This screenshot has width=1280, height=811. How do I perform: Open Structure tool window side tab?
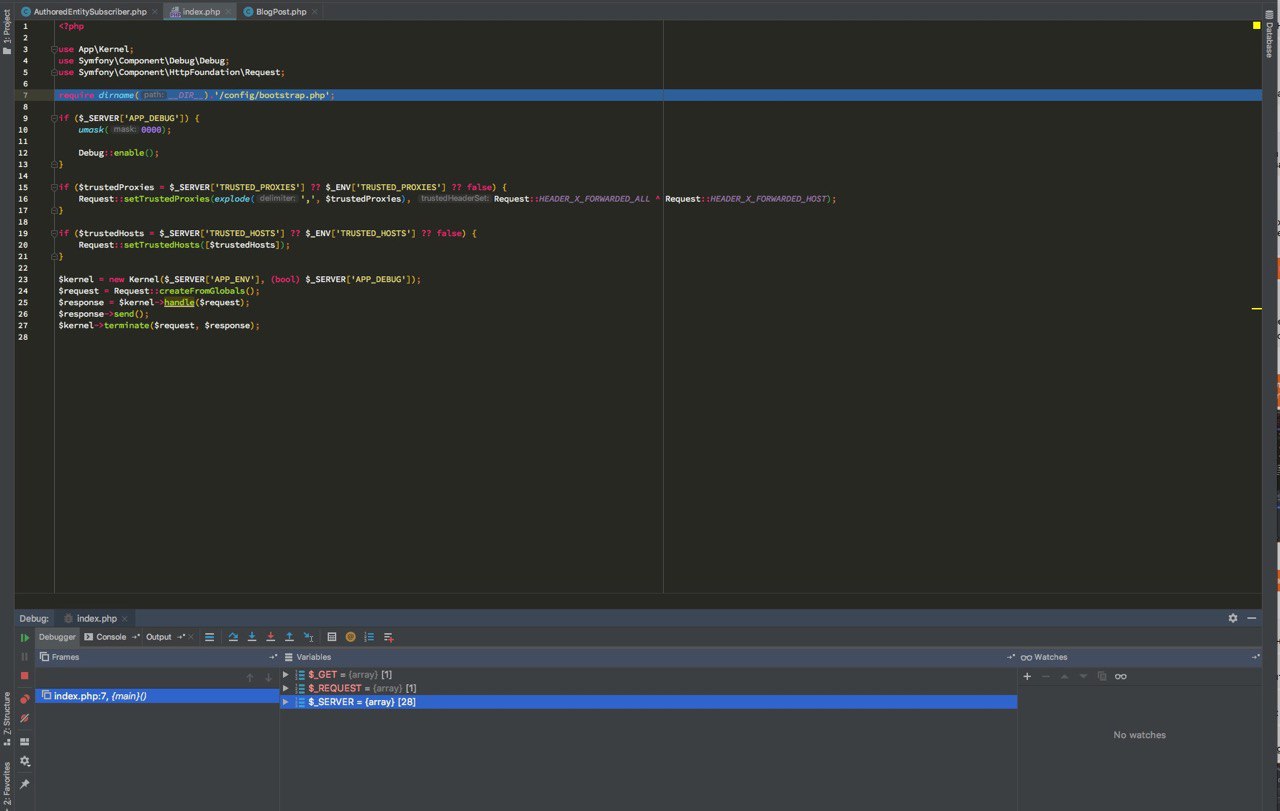[x=7, y=720]
